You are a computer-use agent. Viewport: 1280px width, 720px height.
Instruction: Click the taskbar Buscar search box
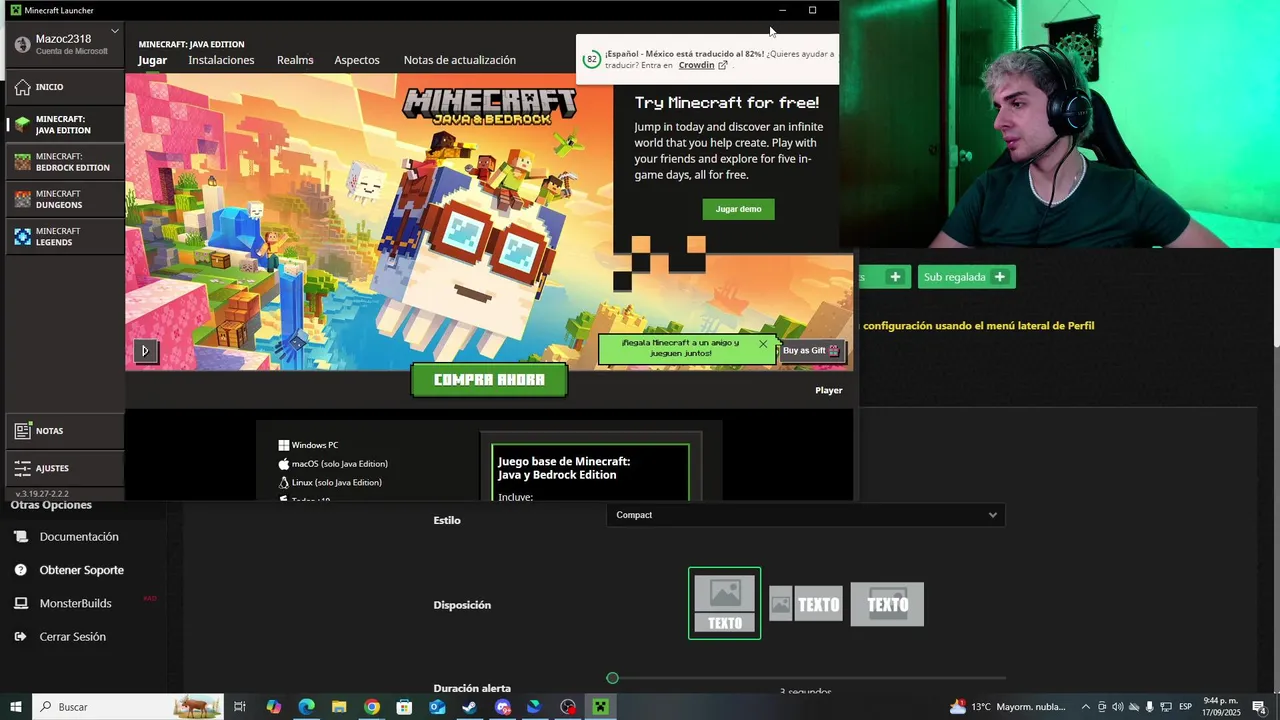[128, 707]
